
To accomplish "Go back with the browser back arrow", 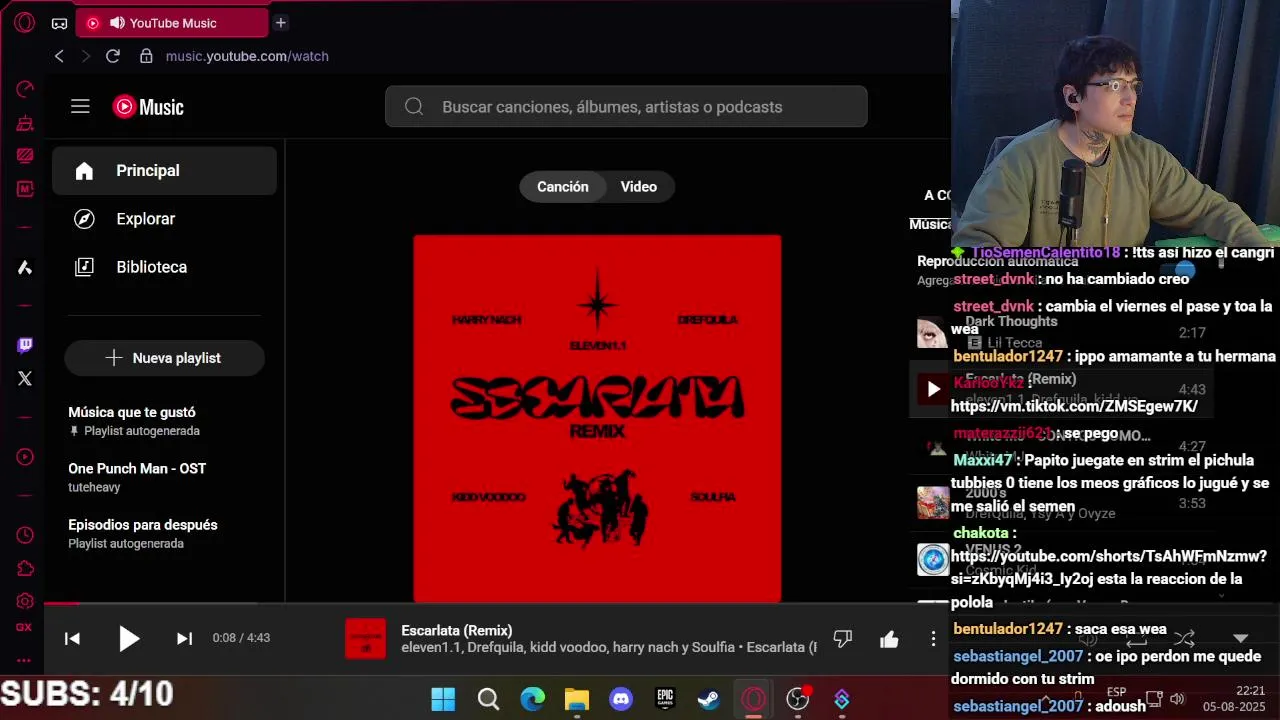I will coord(59,56).
